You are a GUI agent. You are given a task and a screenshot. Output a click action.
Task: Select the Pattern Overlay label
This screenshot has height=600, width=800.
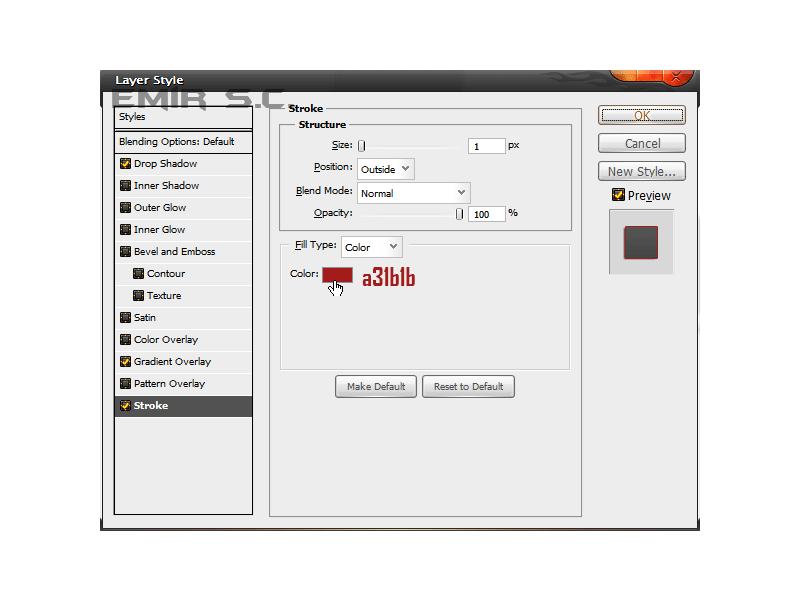169,384
